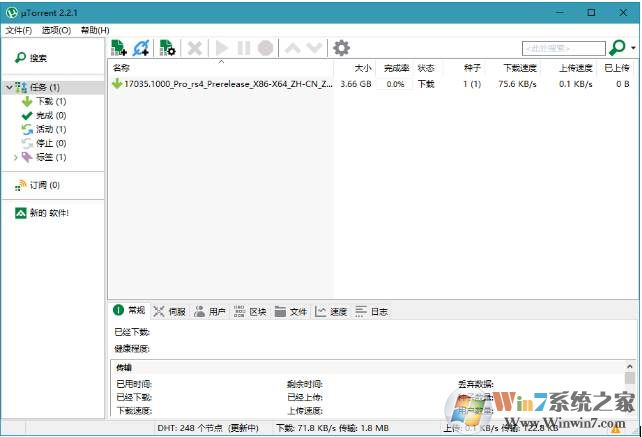Maximize the µTorrent window
This screenshot has width=642, height=437.
[591, 13]
